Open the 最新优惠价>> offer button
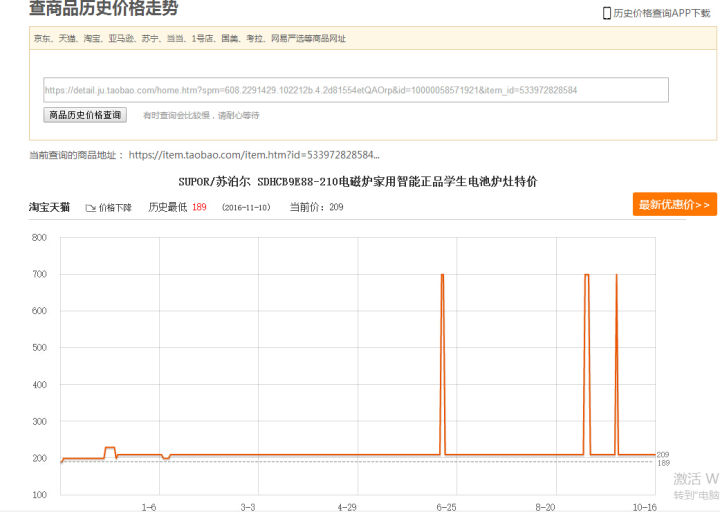Viewport: 720px width, 512px height. point(674,205)
